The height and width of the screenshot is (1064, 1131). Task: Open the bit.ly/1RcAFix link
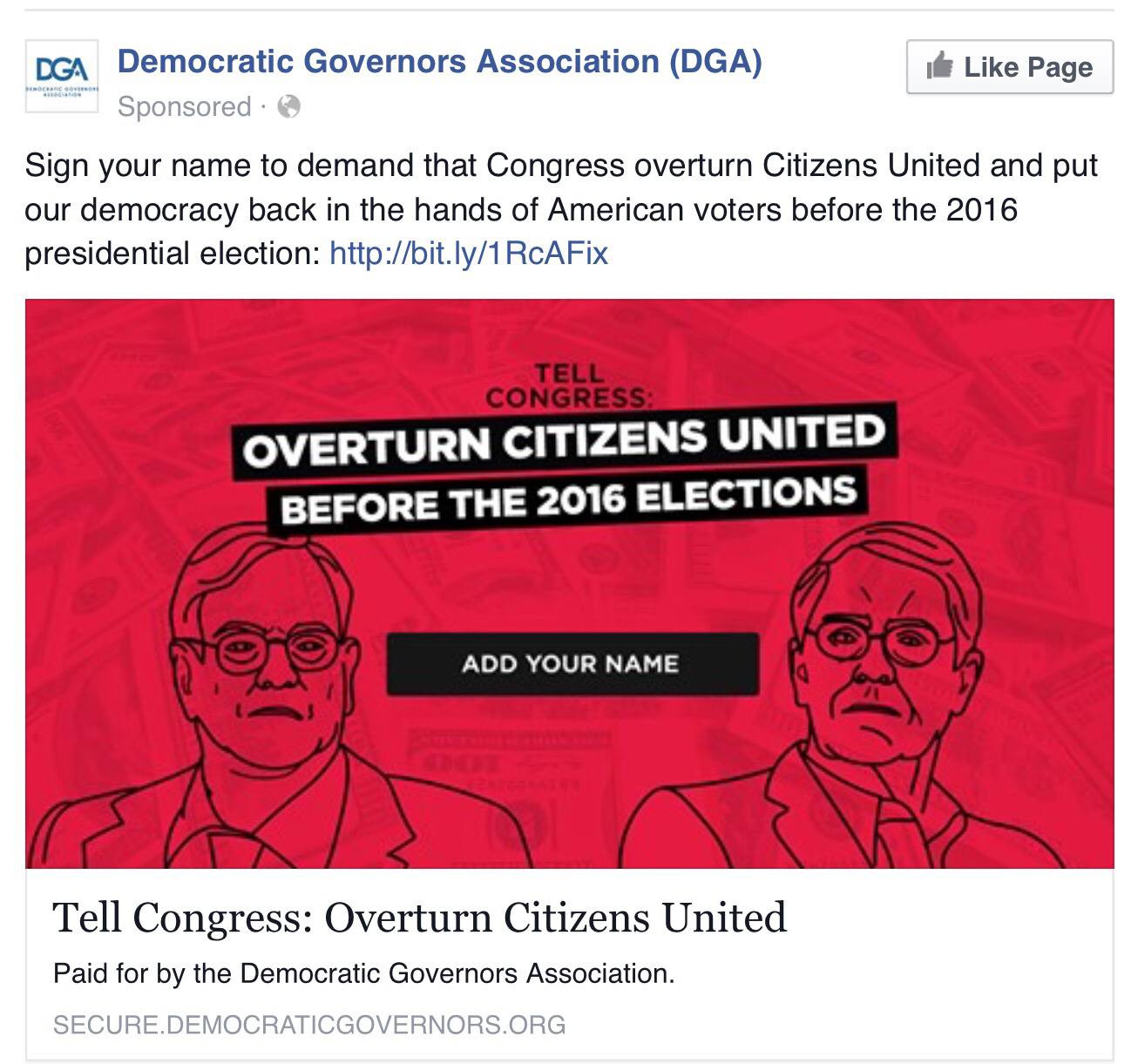tap(469, 254)
